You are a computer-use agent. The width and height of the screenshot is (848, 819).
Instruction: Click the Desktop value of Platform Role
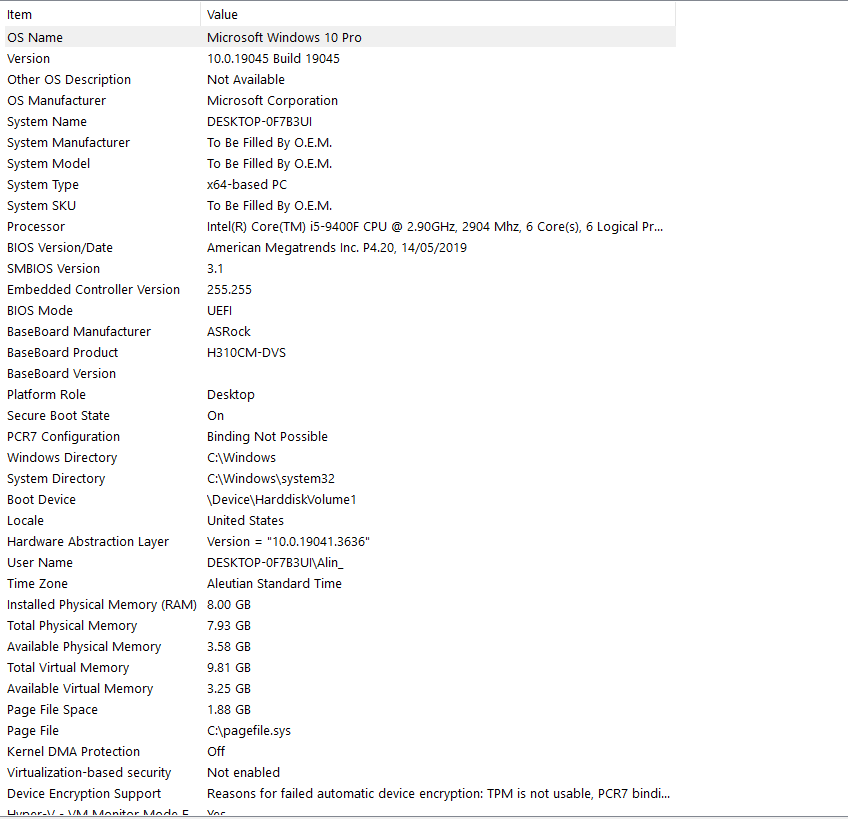point(230,395)
